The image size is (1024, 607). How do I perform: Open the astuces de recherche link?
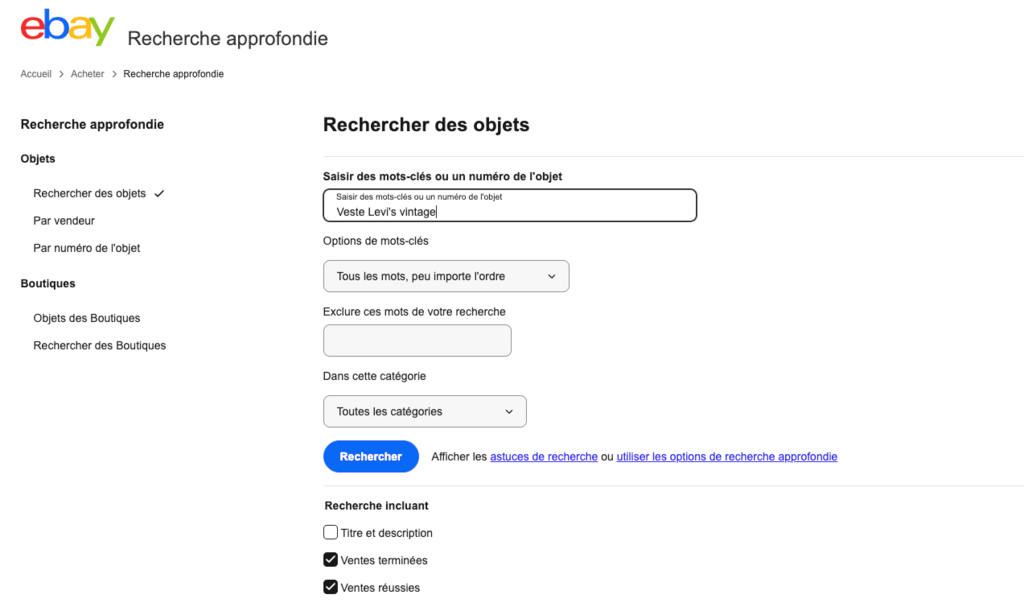tap(544, 457)
